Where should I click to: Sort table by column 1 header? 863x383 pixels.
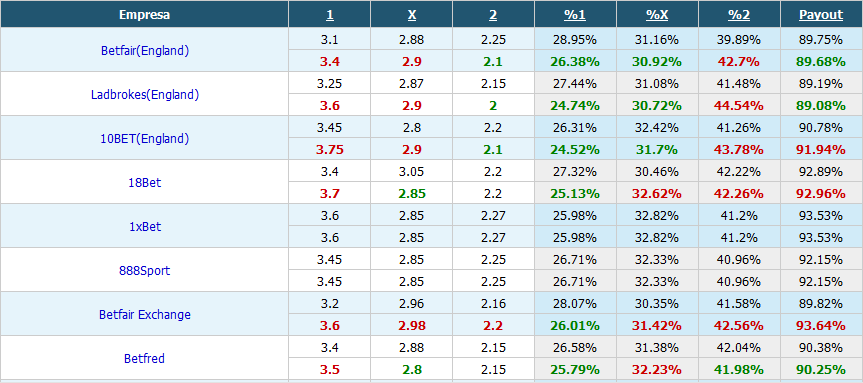point(329,15)
